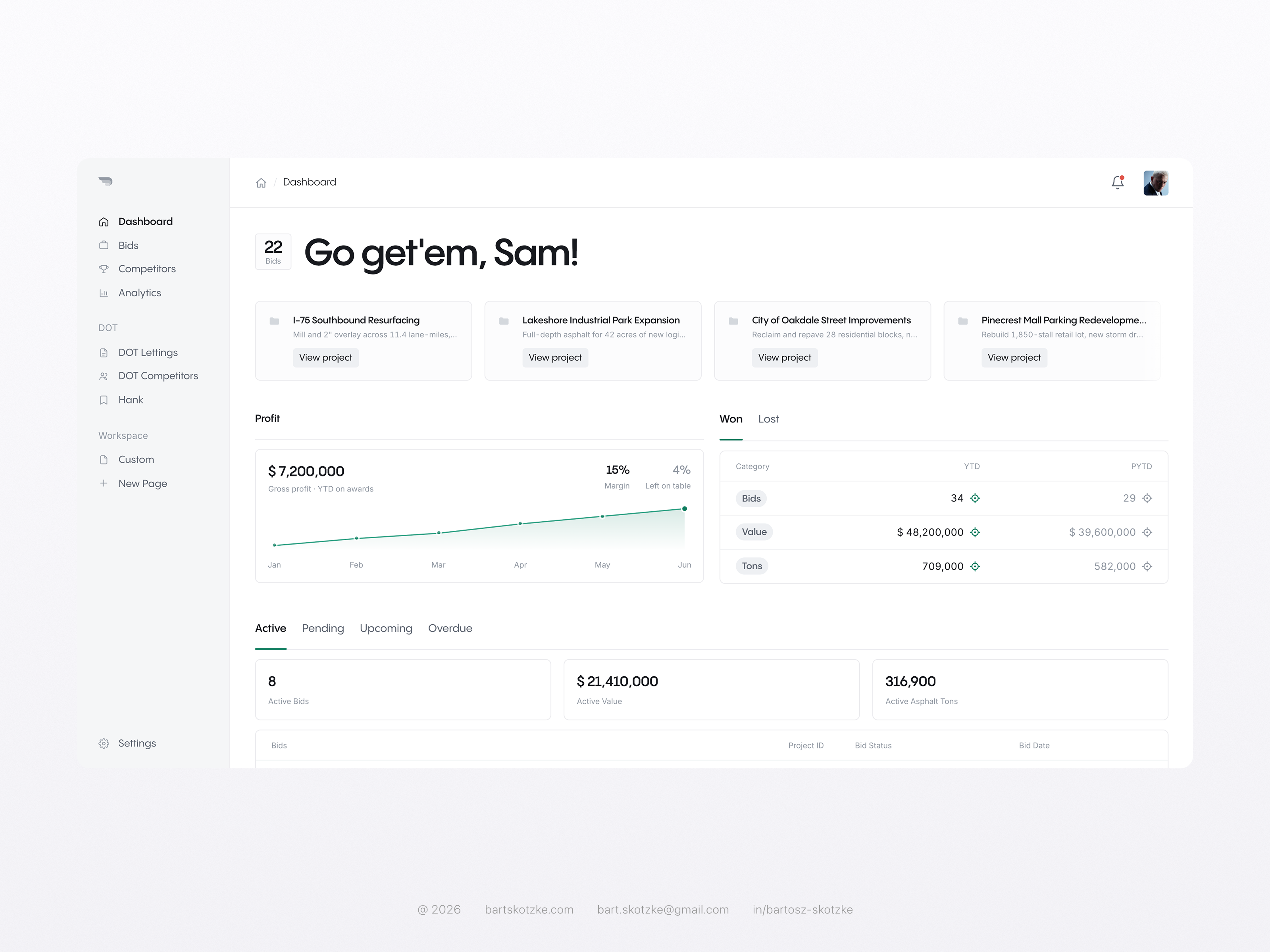Image resolution: width=1270 pixels, height=952 pixels.
Task: Select the Upcoming bids tab
Action: [x=386, y=628]
